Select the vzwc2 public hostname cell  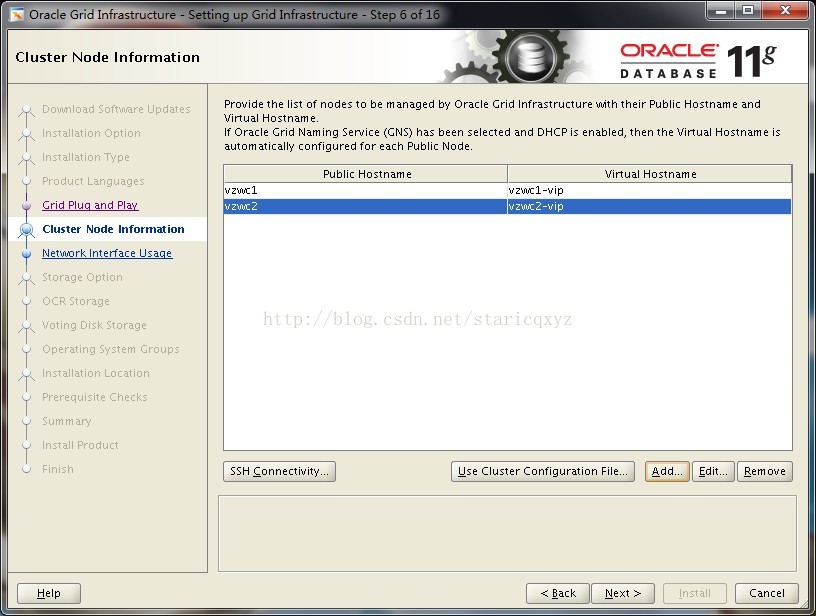coord(365,207)
